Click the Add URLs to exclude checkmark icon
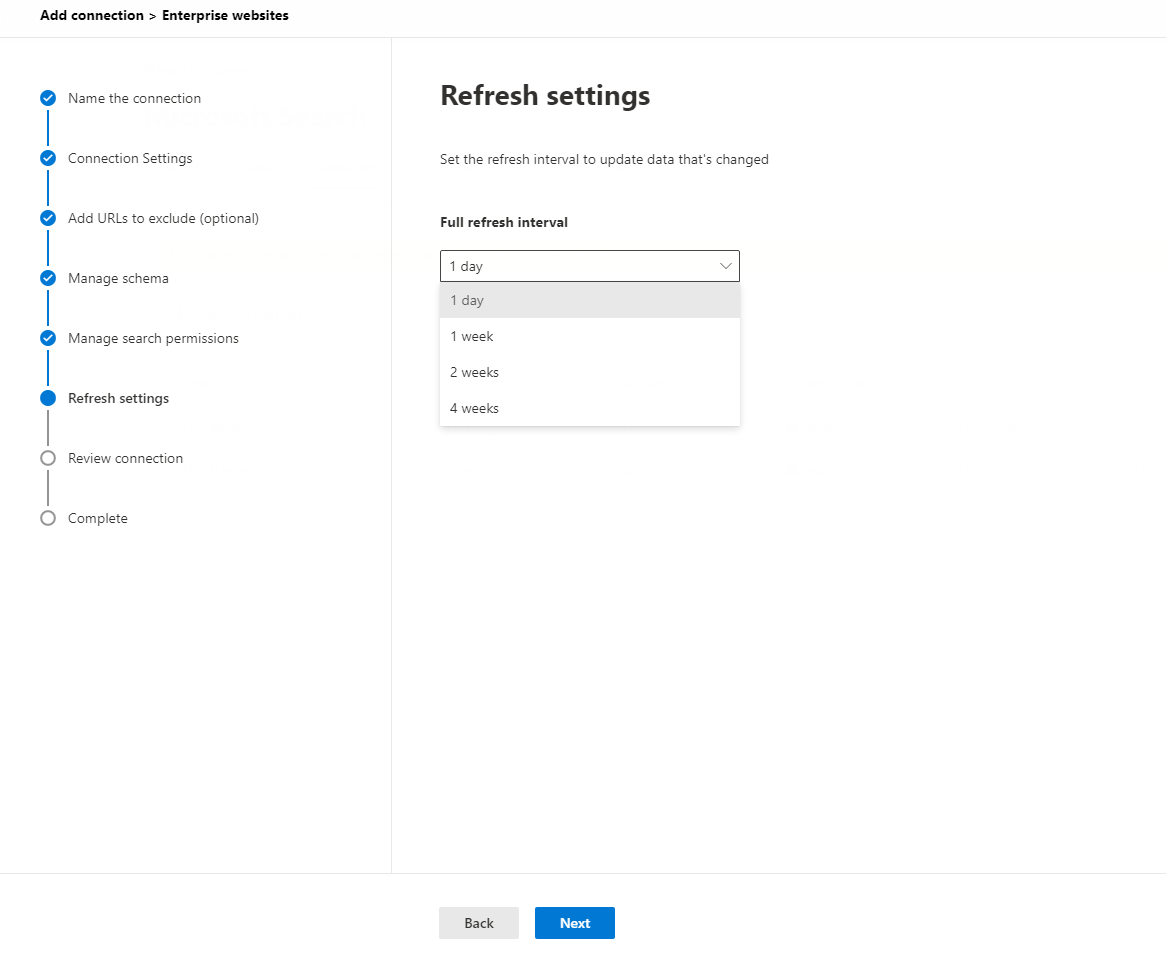1166x958 pixels. pyautogui.click(x=48, y=218)
